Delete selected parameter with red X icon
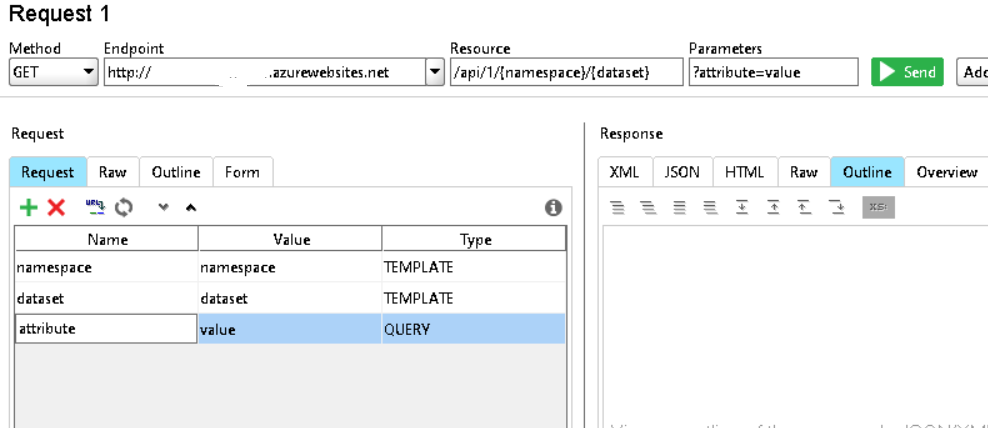Image resolution: width=988 pixels, height=428 pixels. coord(56,208)
